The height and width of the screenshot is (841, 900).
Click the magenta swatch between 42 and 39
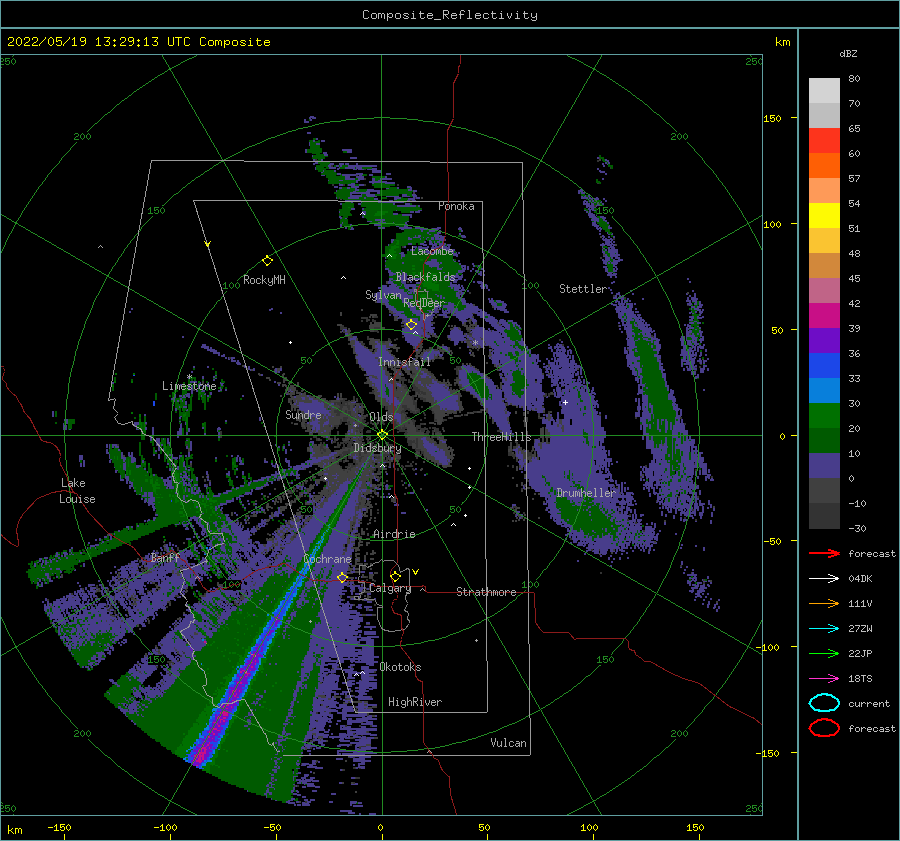[824, 315]
